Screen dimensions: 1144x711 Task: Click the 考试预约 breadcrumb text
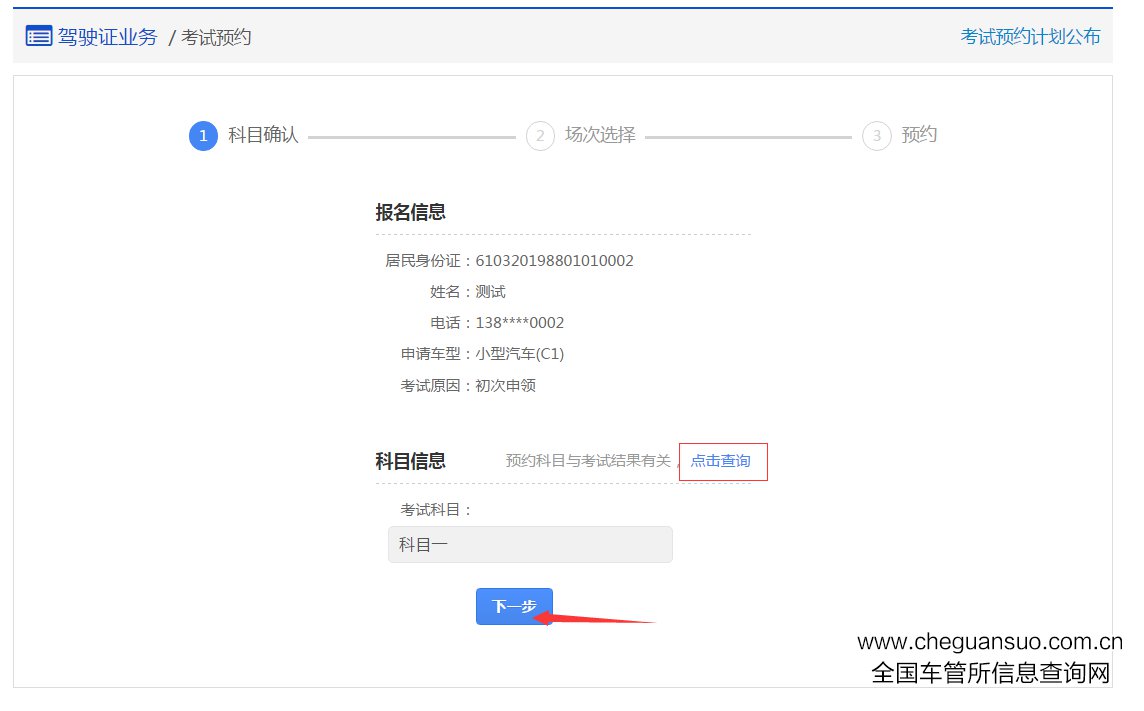[215, 38]
